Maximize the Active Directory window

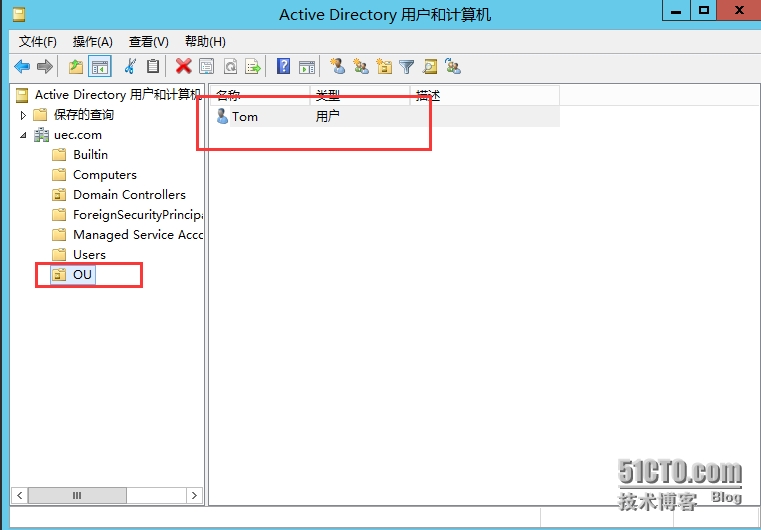point(705,11)
